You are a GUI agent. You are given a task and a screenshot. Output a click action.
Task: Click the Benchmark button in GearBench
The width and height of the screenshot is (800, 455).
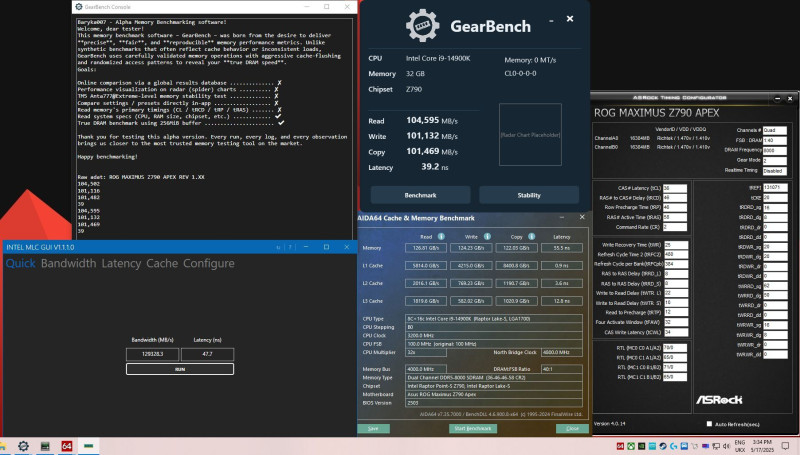tap(420, 195)
